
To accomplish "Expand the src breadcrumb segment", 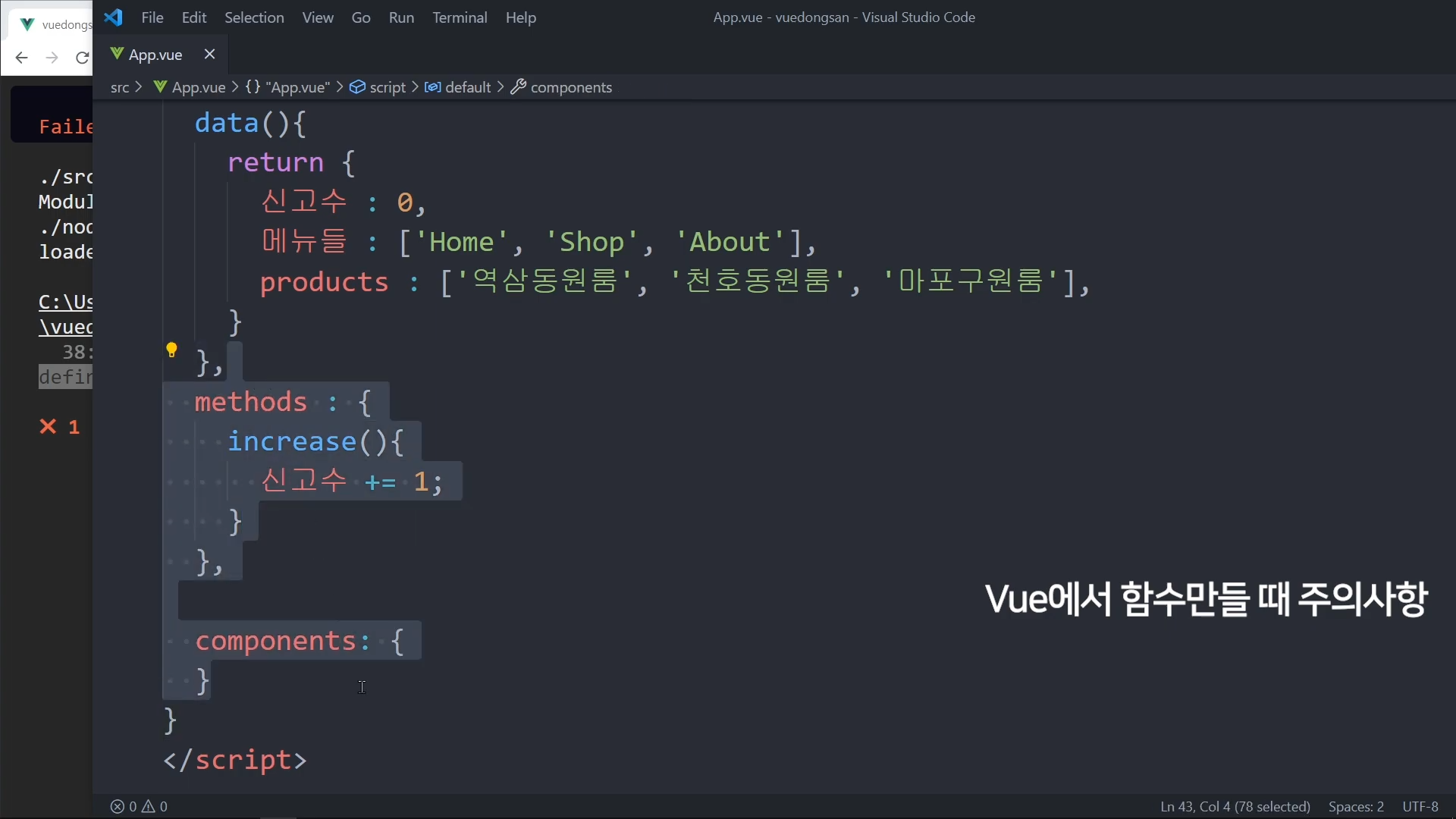I will point(120,87).
